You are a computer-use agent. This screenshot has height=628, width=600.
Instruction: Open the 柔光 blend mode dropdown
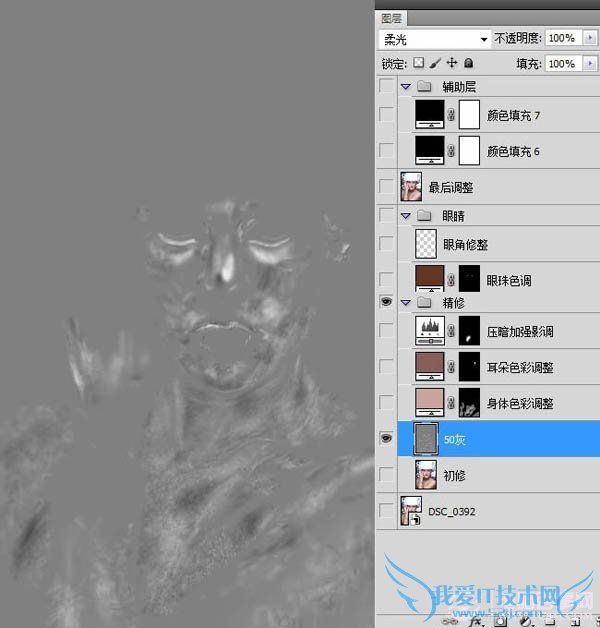[435, 39]
